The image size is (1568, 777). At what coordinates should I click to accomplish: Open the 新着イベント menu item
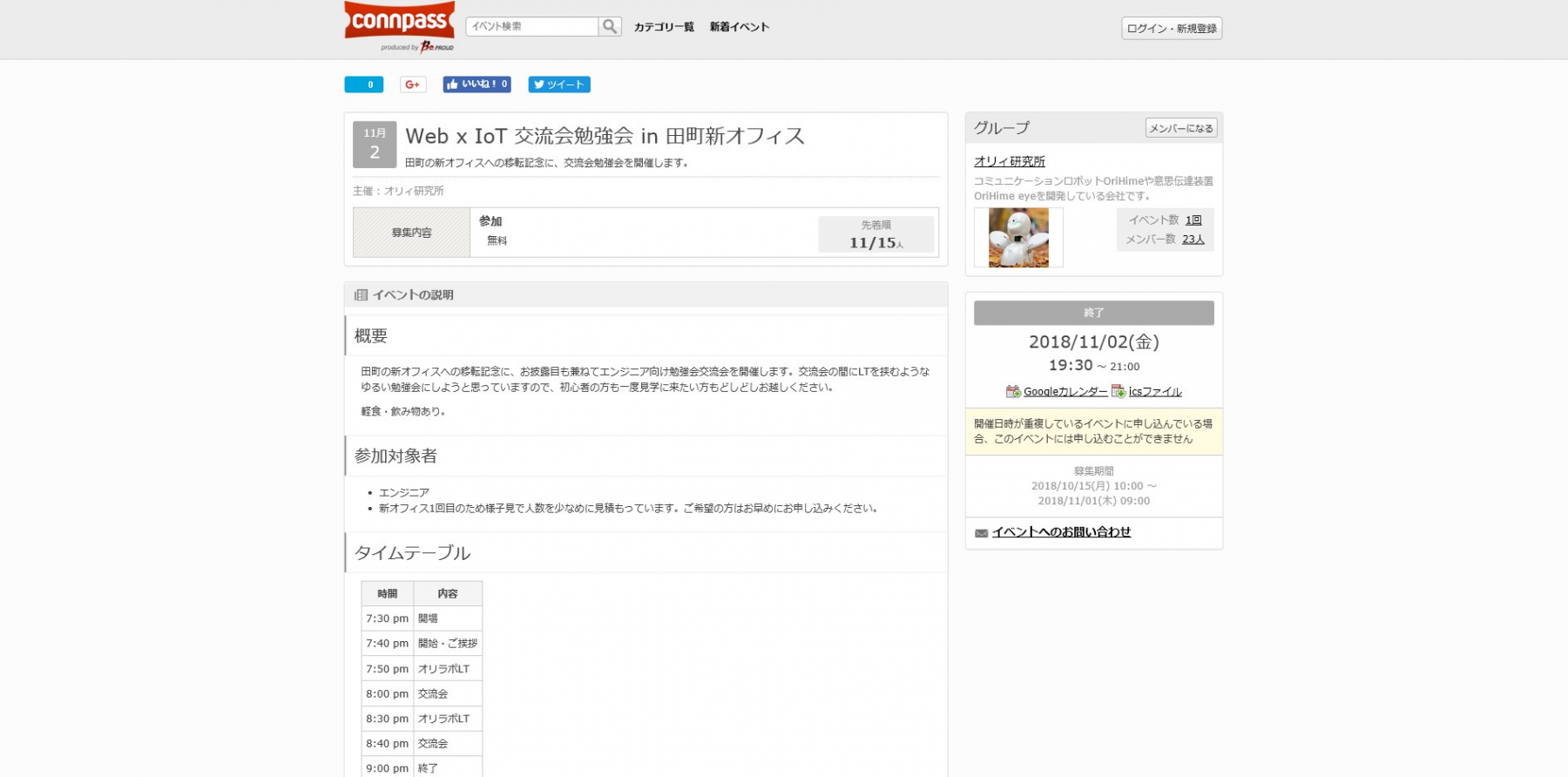point(739,27)
